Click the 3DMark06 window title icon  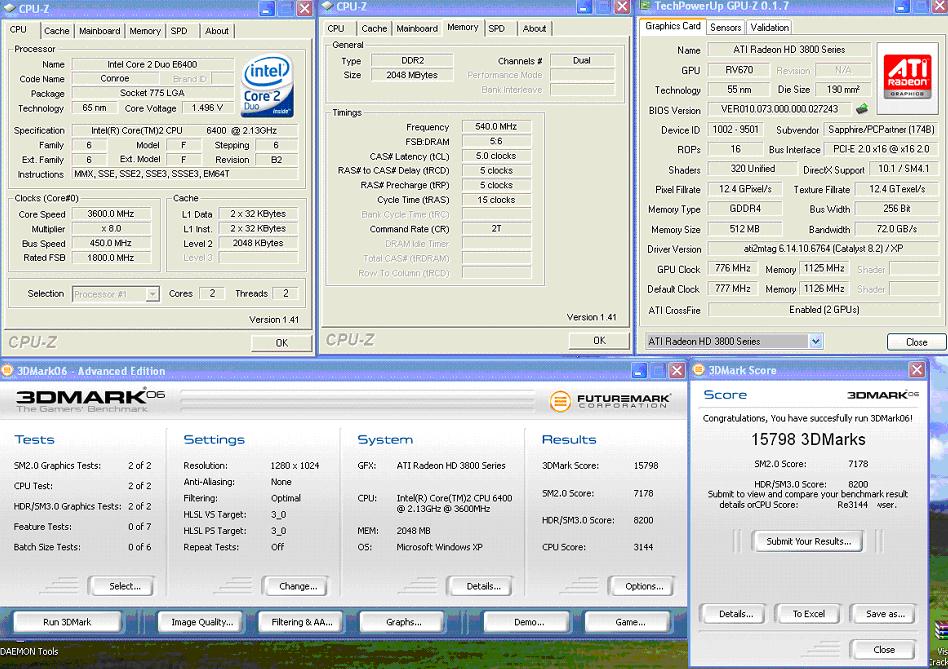pos(7,370)
